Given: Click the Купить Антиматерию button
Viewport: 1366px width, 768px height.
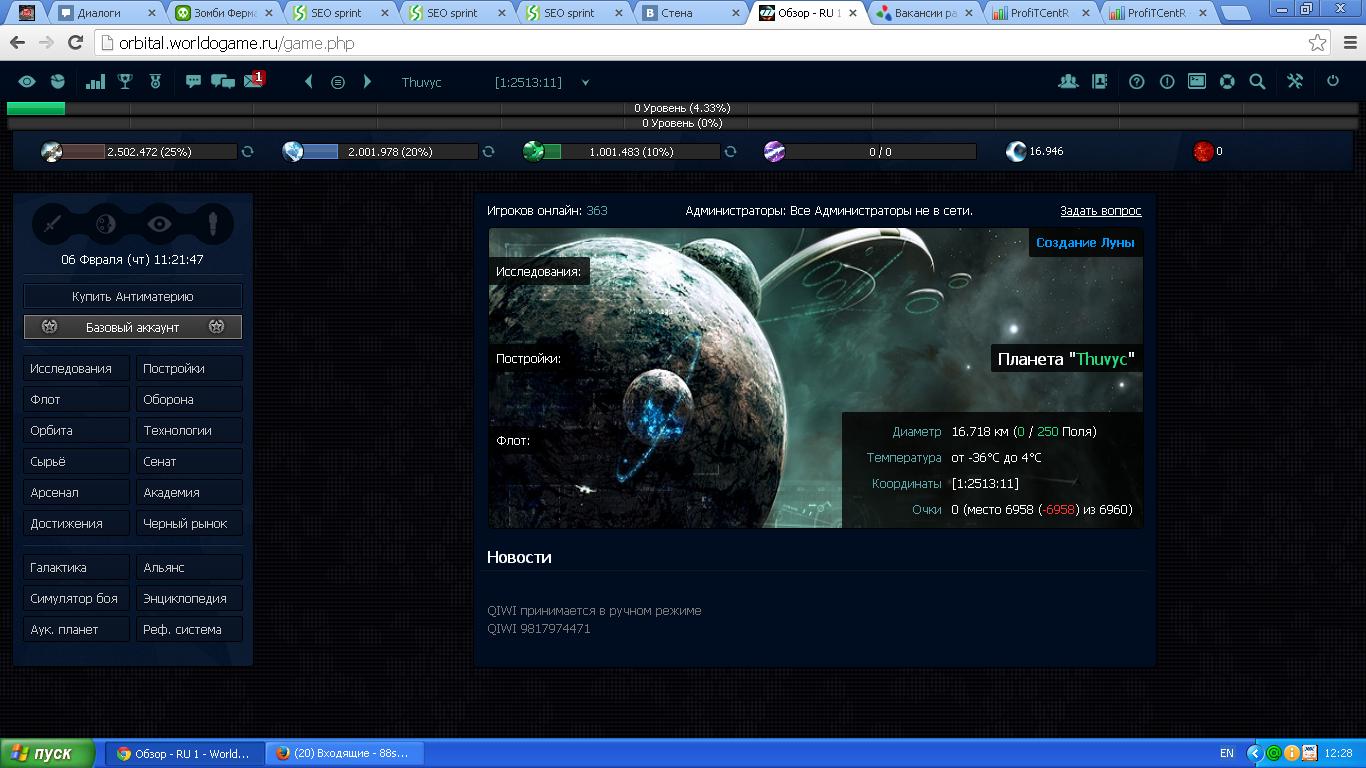Looking at the screenshot, I should [x=132, y=296].
